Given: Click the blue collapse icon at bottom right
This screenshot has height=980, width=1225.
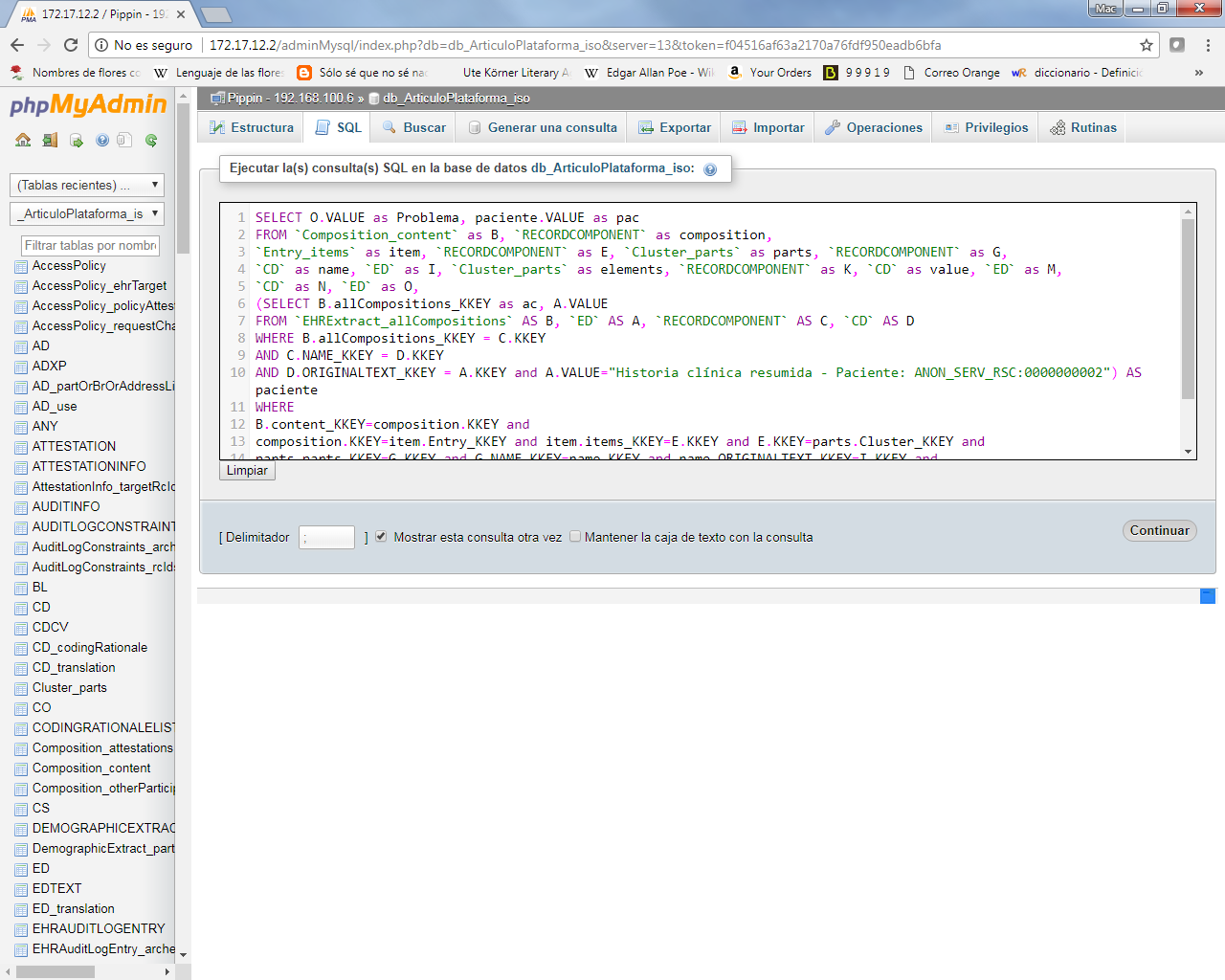Looking at the screenshot, I should coord(1208,596).
